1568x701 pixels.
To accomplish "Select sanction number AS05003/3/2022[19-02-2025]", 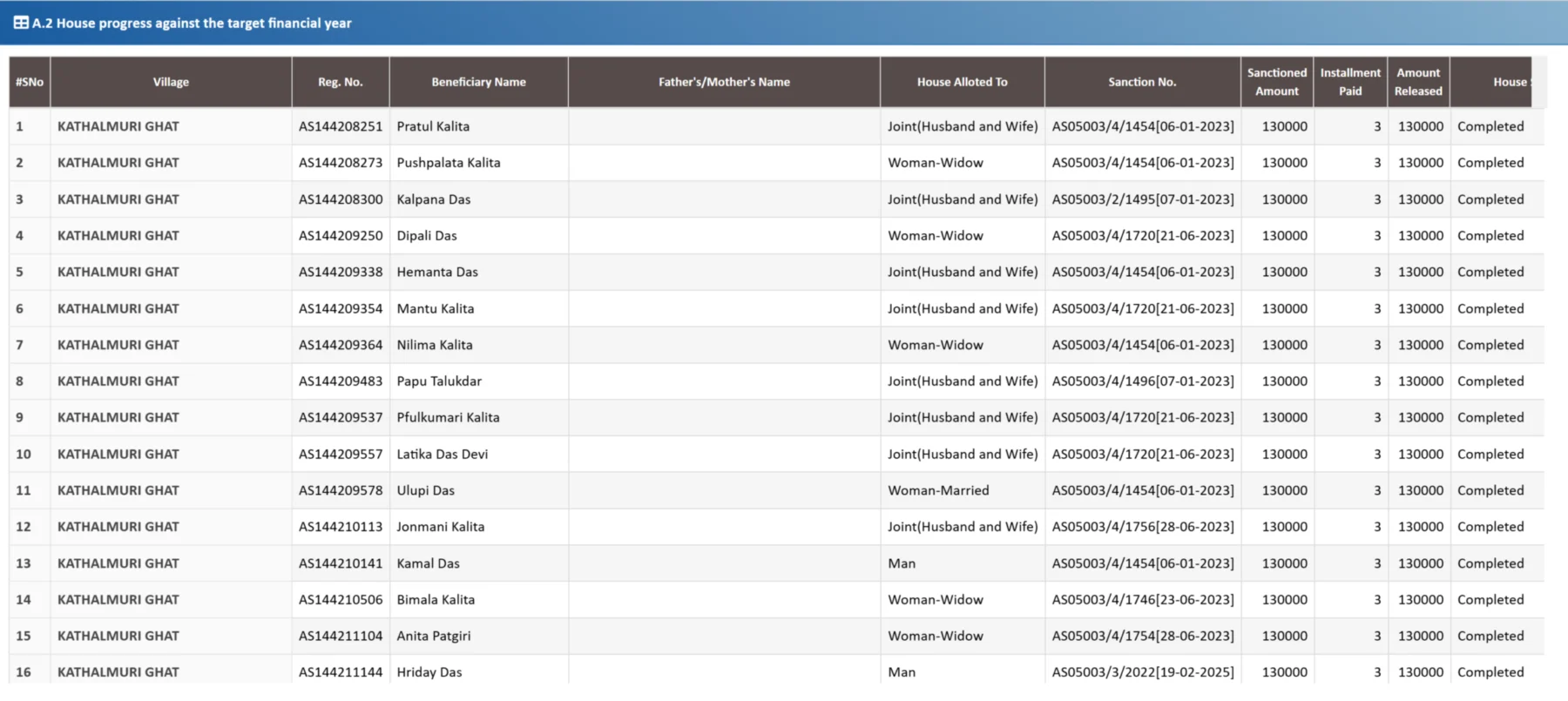I will pyautogui.click(x=1143, y=672).
